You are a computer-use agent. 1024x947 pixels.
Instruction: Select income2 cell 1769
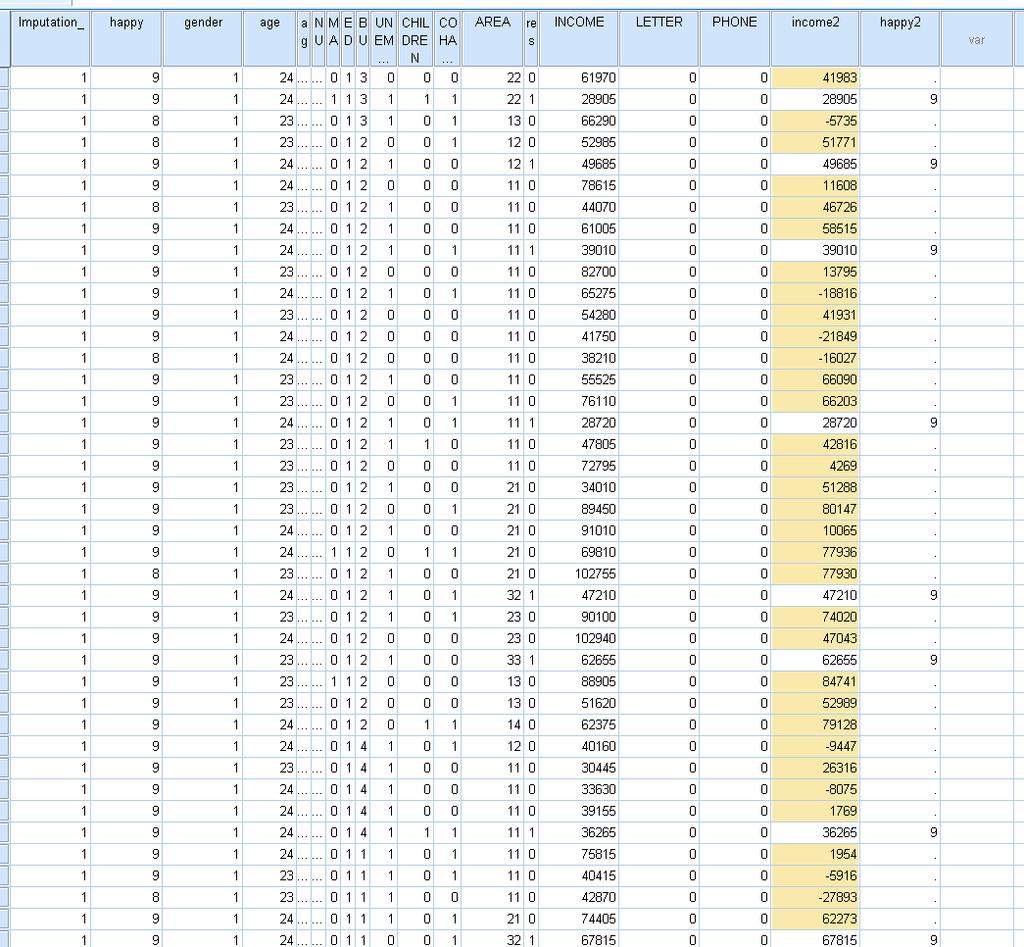[x=815, y=811]
